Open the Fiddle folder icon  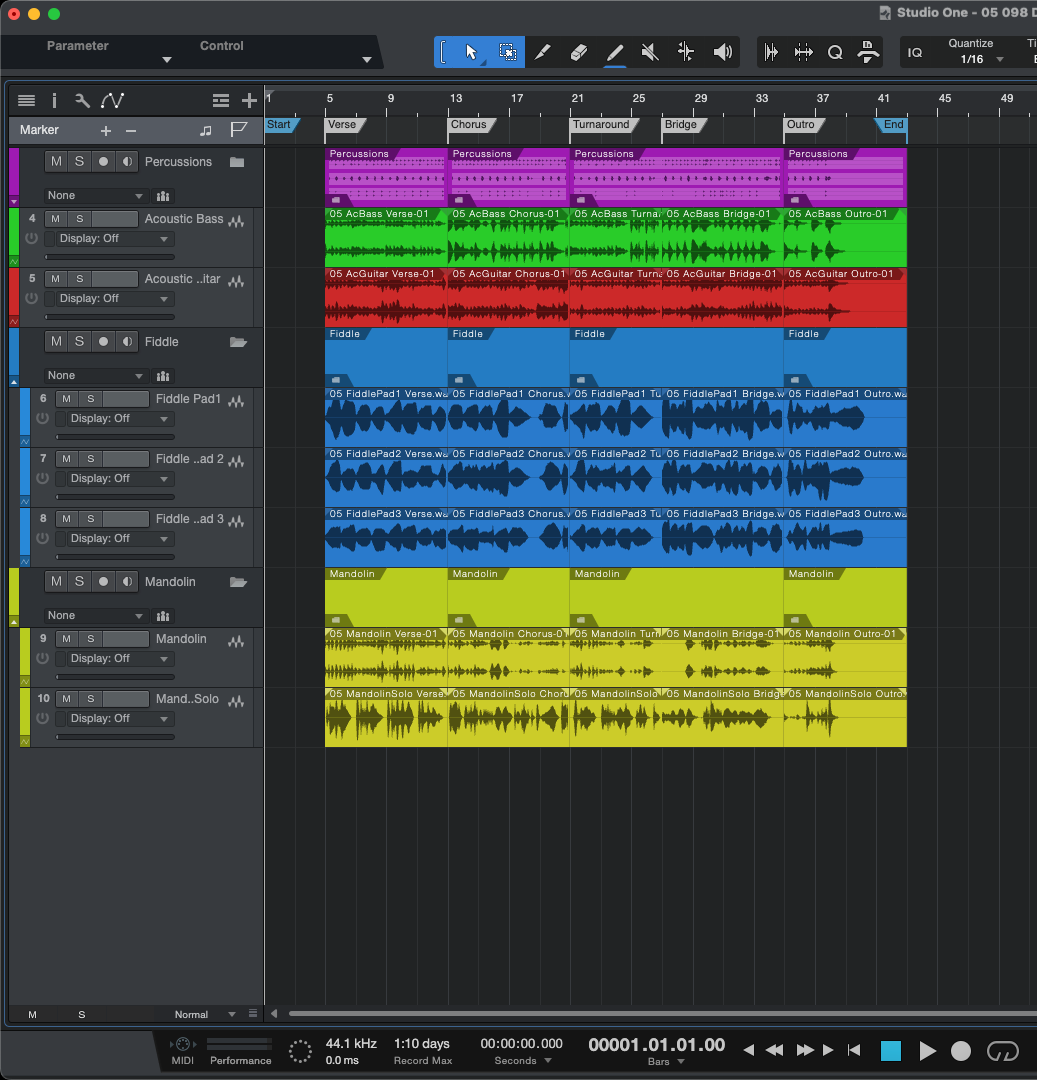[x=238, y=342]
